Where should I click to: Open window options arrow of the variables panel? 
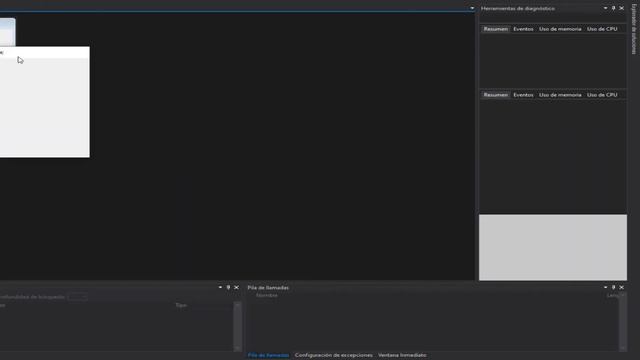[x=220, y=287]
